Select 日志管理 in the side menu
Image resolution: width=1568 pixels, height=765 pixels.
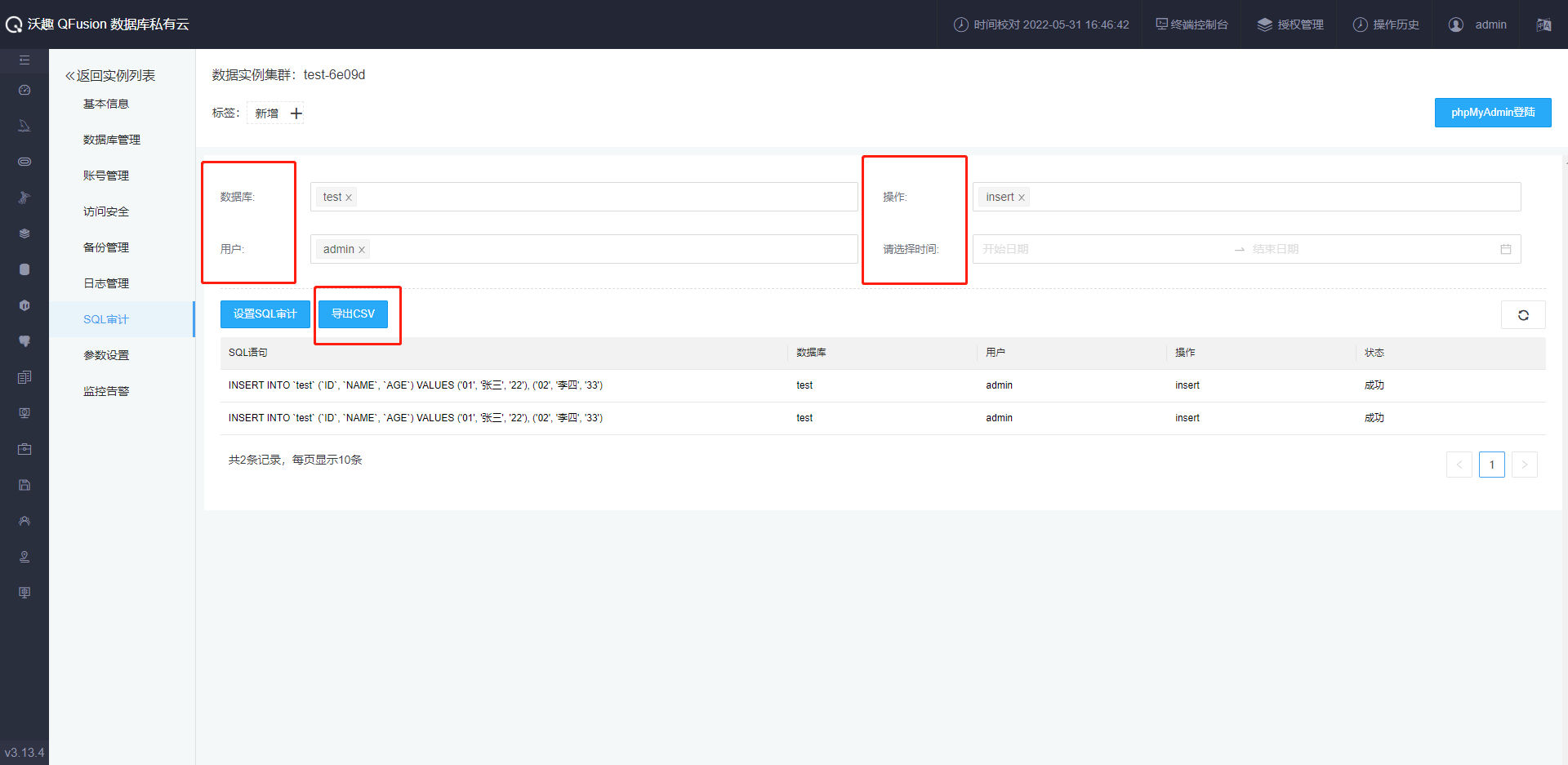click(x=106, y=283)
